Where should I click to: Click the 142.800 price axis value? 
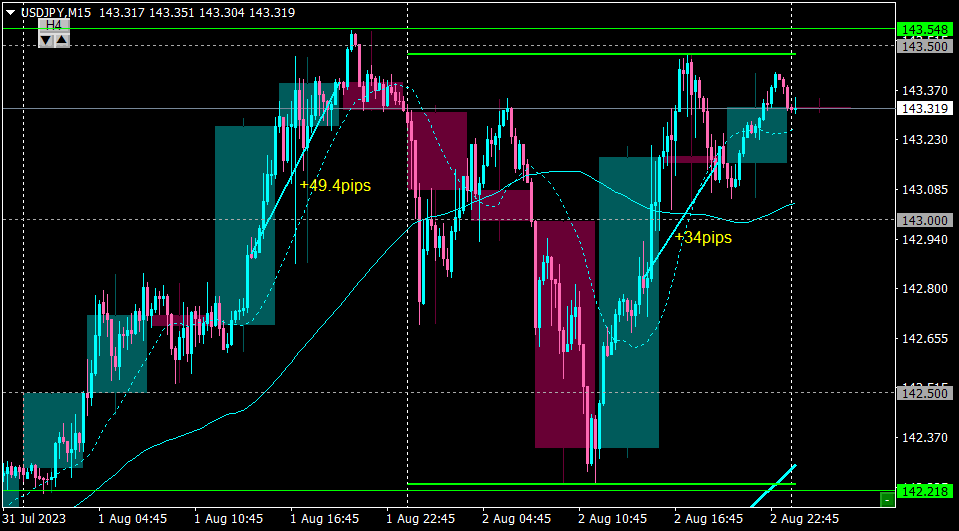point(925,288)
